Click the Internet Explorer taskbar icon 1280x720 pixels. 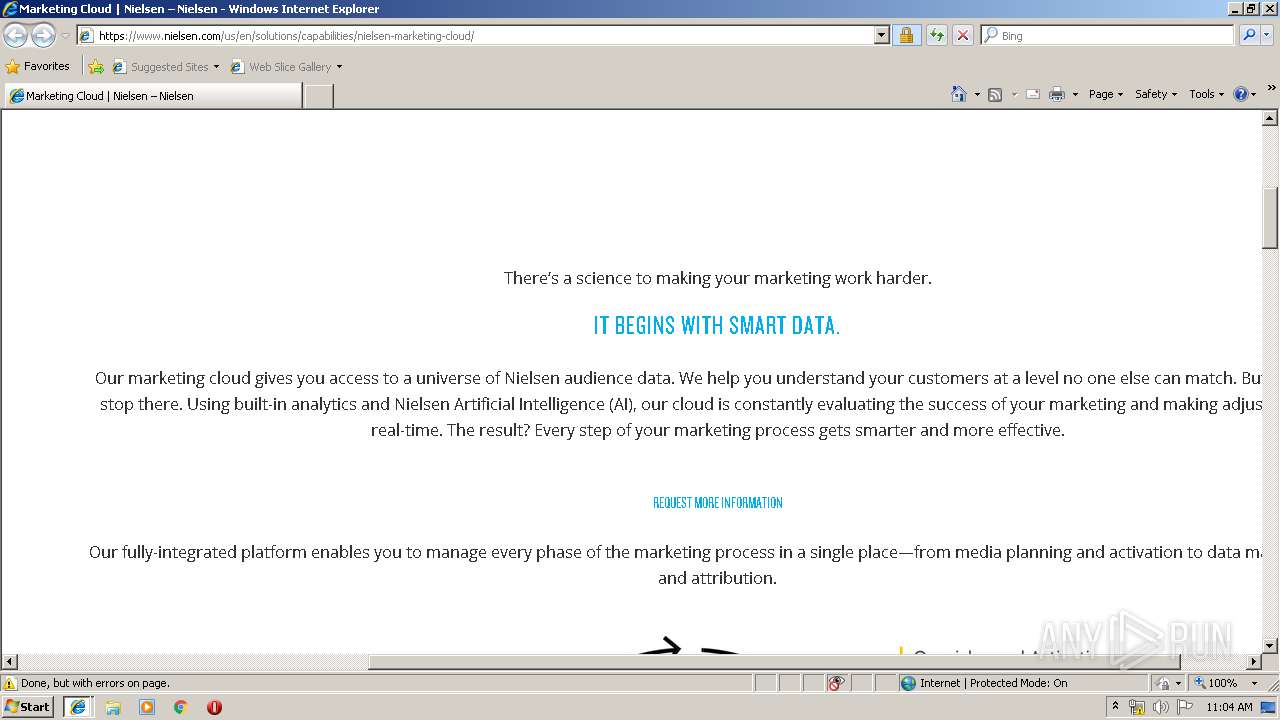pyautogui.click(x=78, y=707)
